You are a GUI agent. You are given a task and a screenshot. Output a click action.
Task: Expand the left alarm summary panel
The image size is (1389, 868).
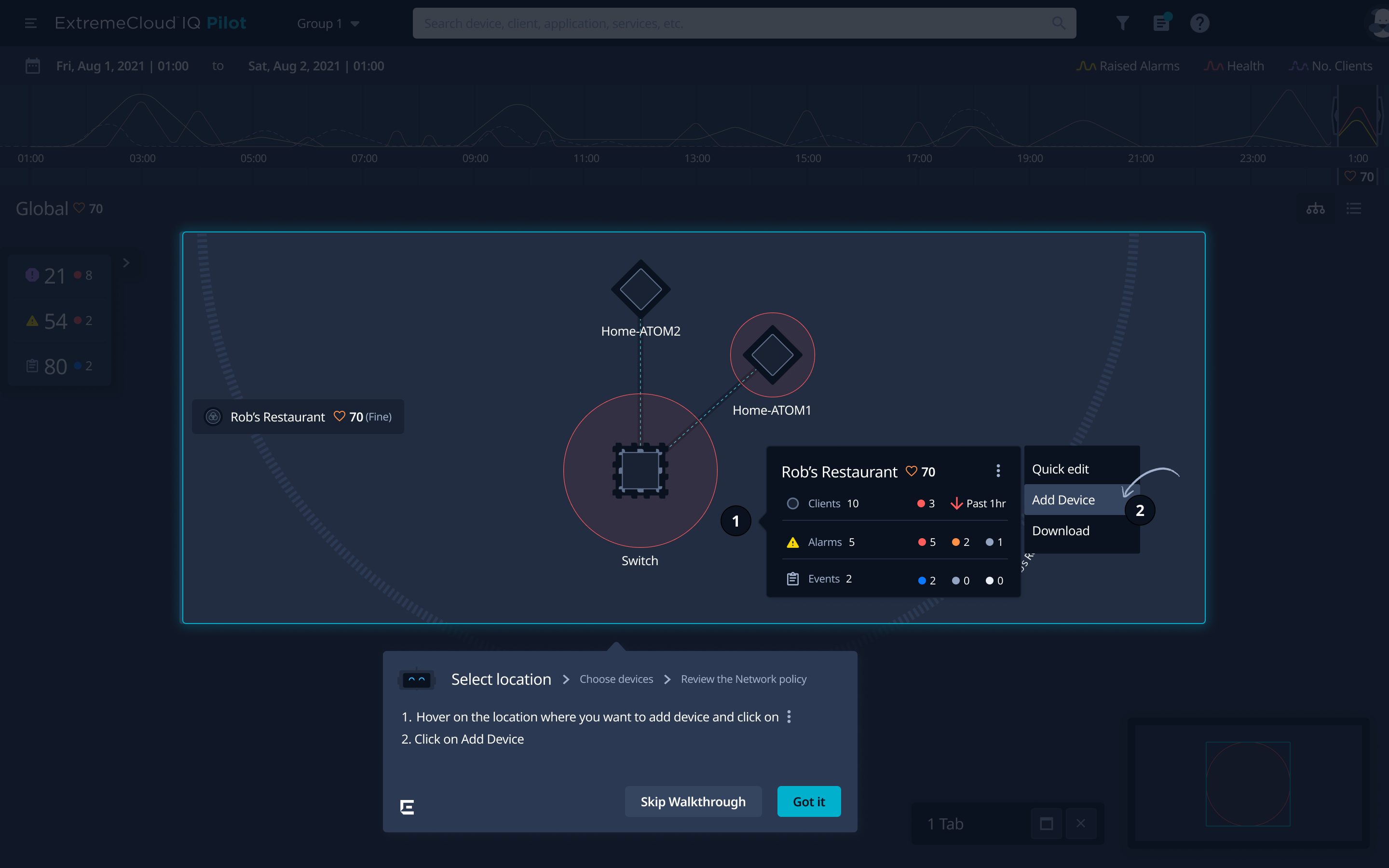coord(126,262)
